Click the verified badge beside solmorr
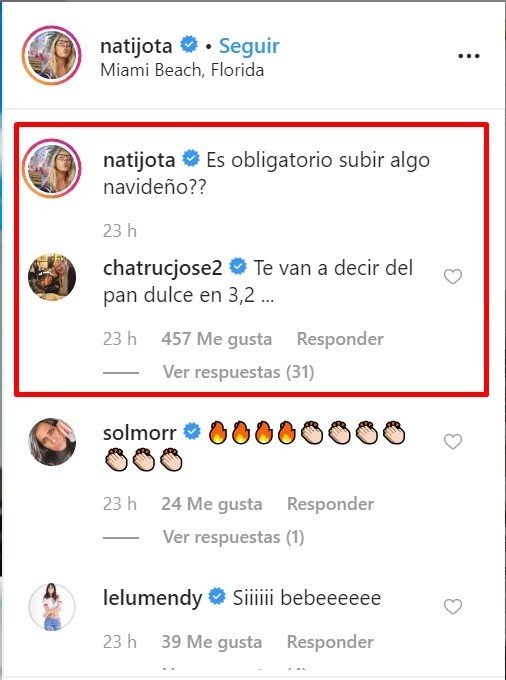 pyautogui.click(x=192, y=432)
